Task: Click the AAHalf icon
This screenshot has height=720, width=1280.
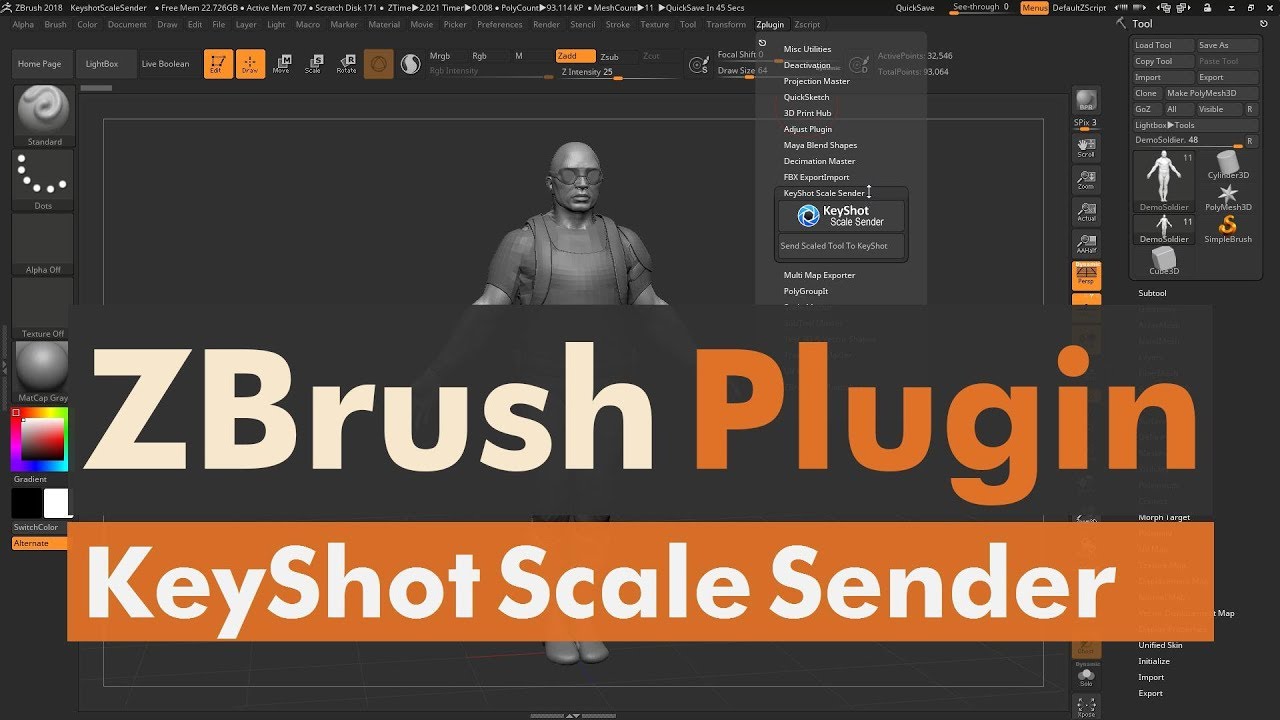Action: [1086, 243]
